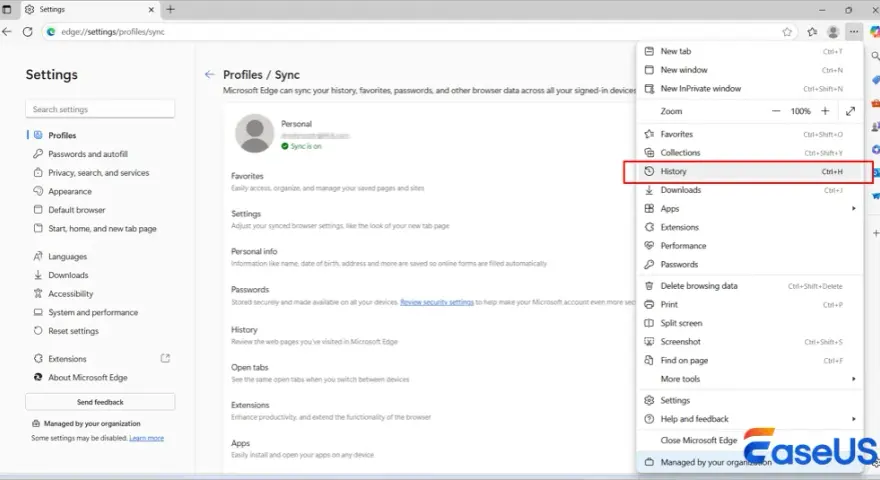Click Managed by your organization menu entry
Screen dimensions: 880x480
[749, 463]
